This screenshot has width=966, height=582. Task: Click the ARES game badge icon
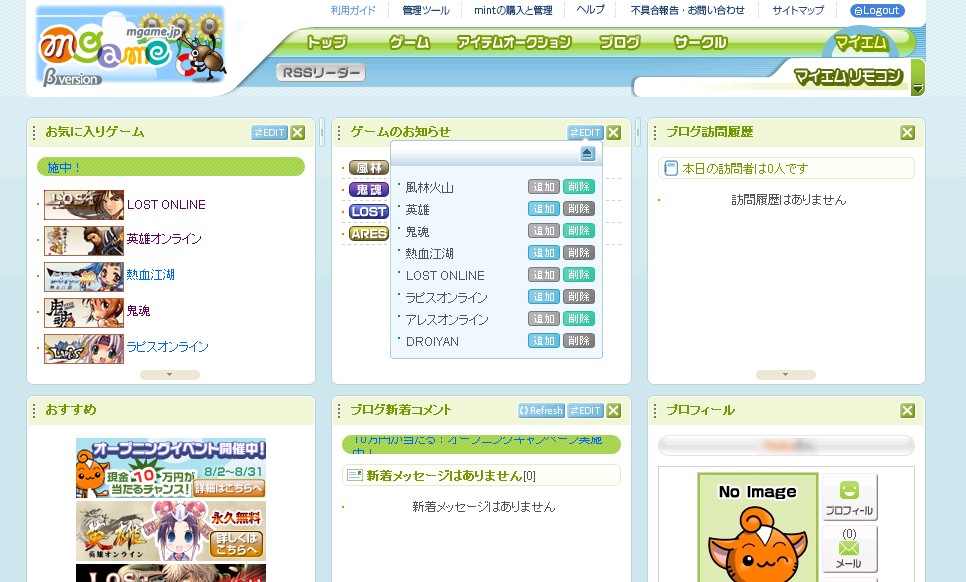[368, 234]
